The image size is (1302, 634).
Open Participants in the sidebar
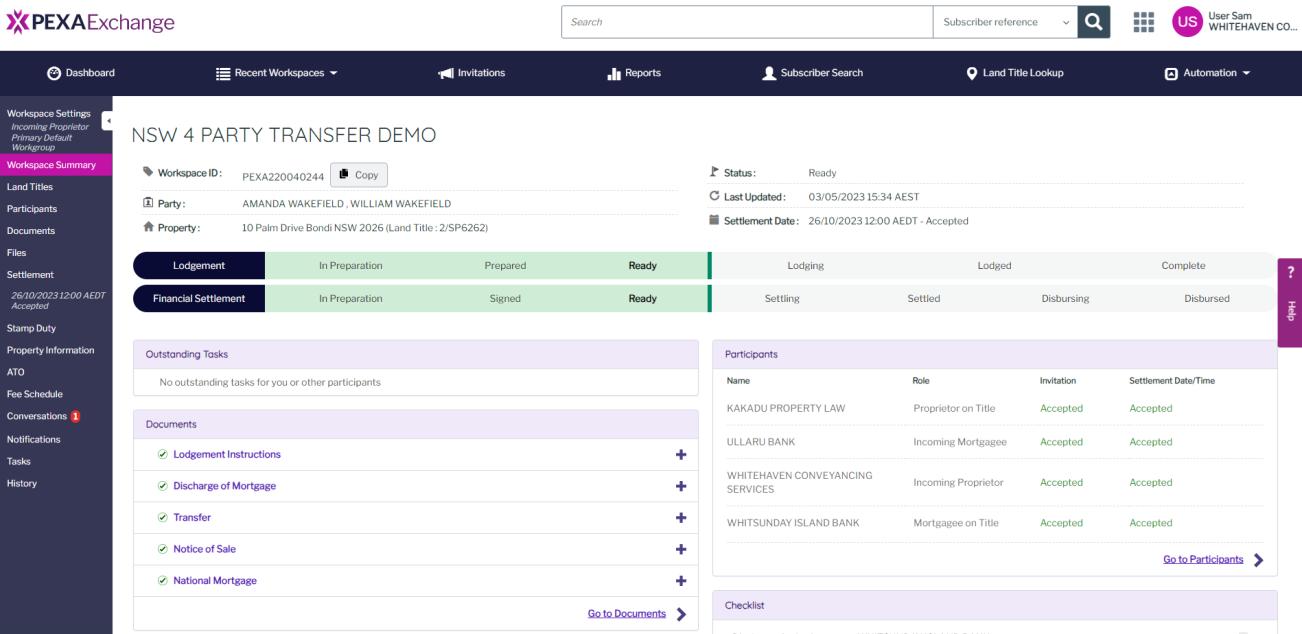pos(32,209)
